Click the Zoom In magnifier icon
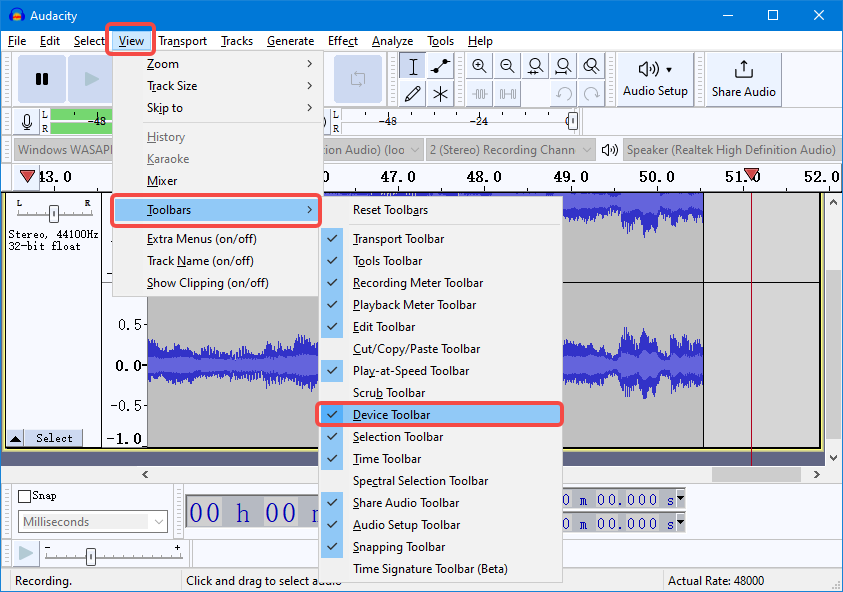Viewport: 843px width, 592px height. 479,66
